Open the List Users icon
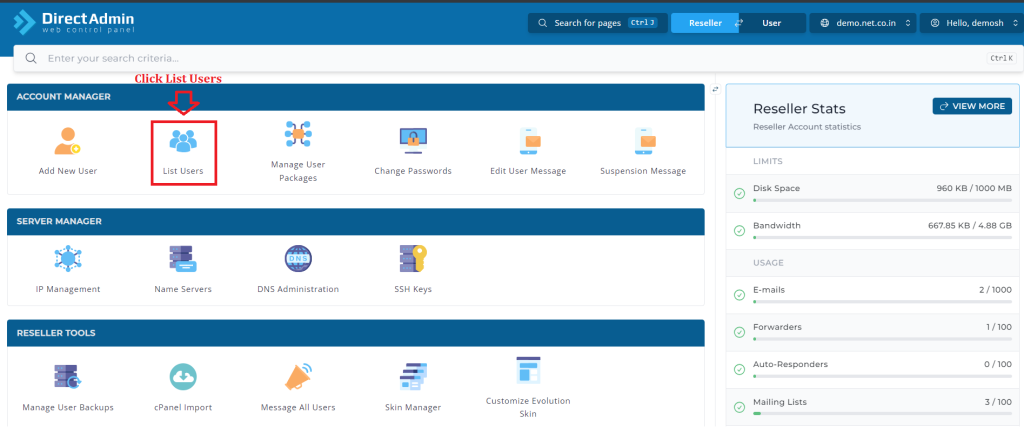Image resolution: width=1024 pixels, height=434 pixels. coord(183,141)
